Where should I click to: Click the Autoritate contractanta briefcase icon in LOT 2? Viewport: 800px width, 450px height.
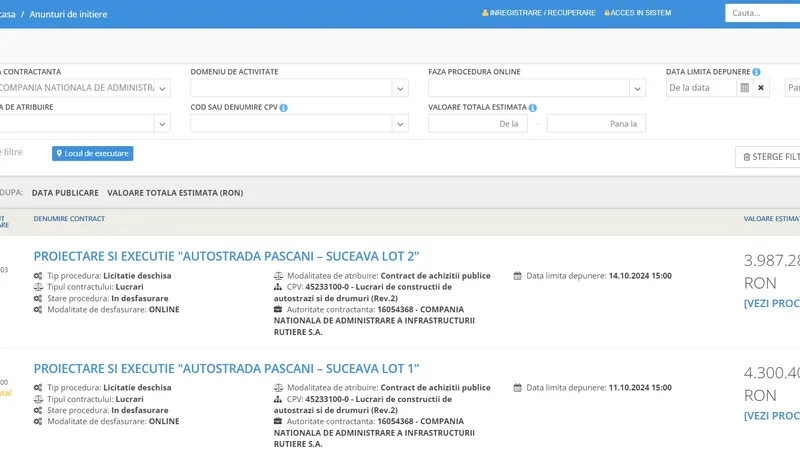click(278, 309)
